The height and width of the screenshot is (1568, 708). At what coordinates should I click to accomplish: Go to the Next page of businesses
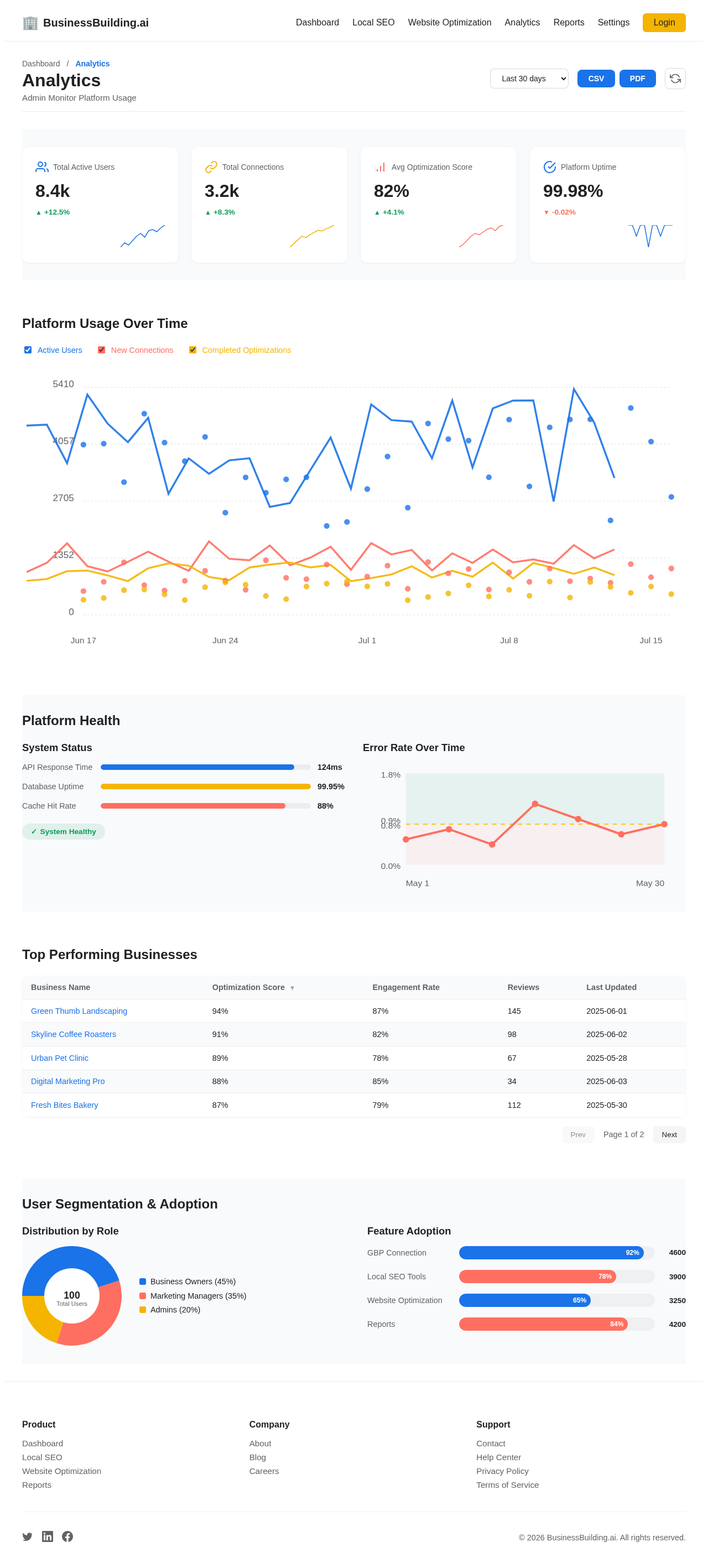coord(669,1134)
